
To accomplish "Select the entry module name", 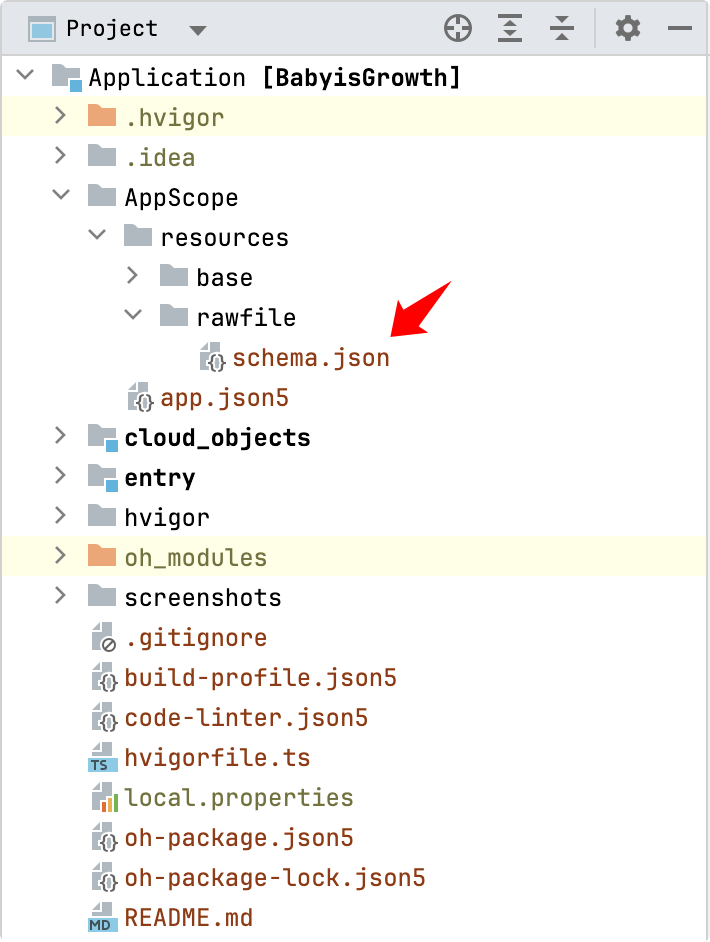I will pos(160,478).
